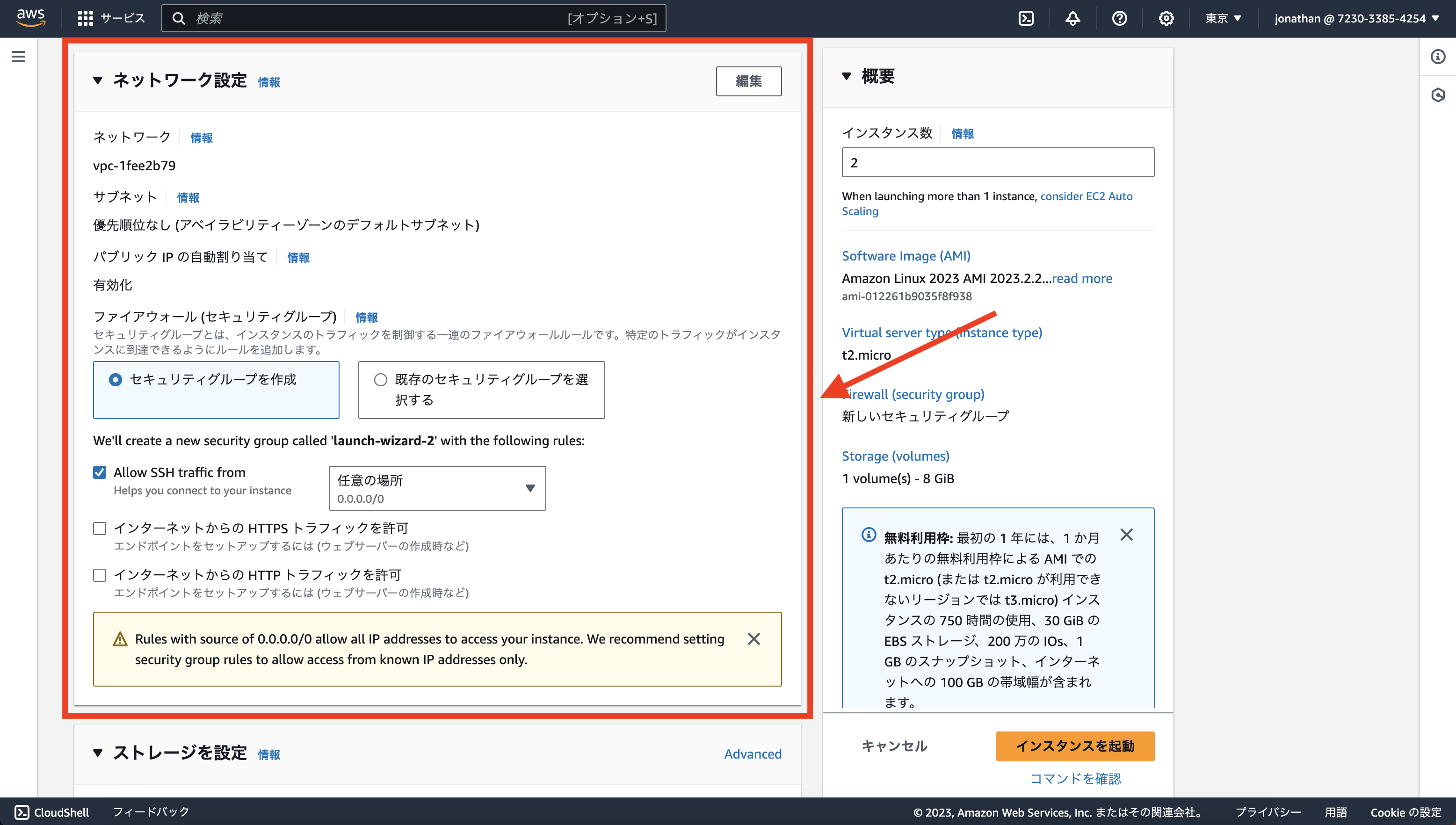
Task: Select 既存のセキュリティグループを選択する option
Action: pyautogui.click(x=381, y=380)
